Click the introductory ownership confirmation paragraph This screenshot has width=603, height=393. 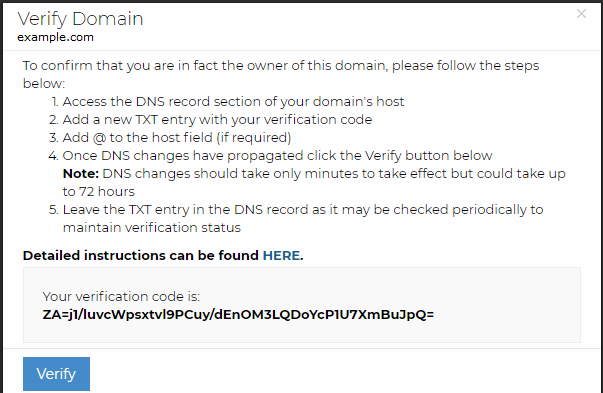pos(281,74)
